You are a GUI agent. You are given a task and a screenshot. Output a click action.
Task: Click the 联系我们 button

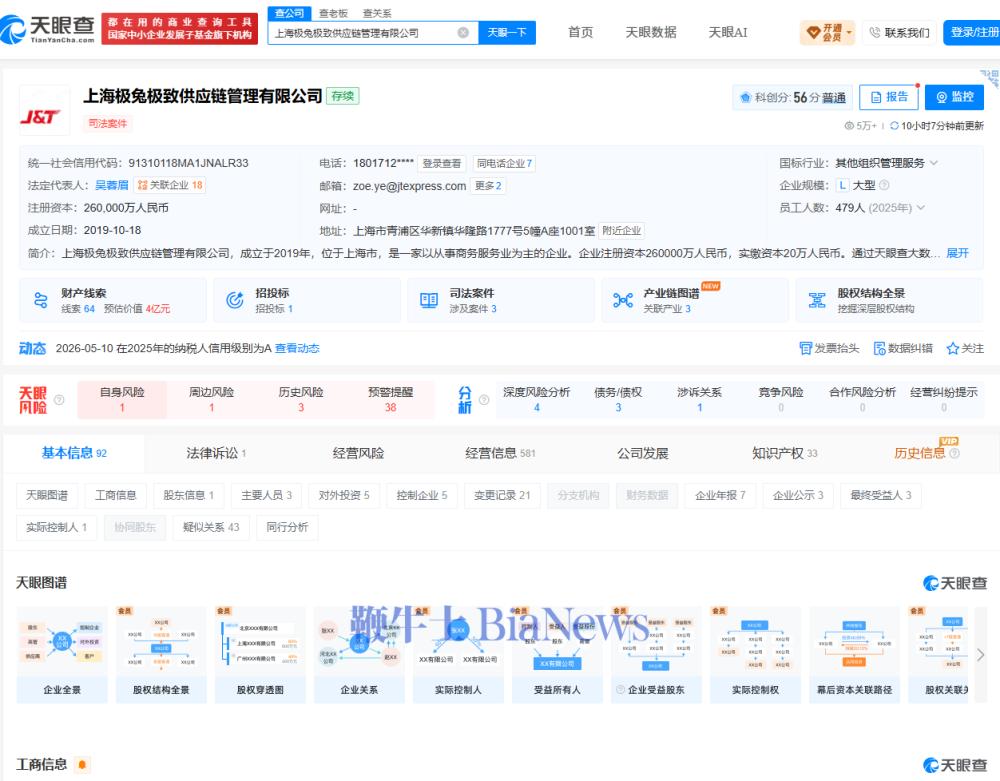[900, 33]
